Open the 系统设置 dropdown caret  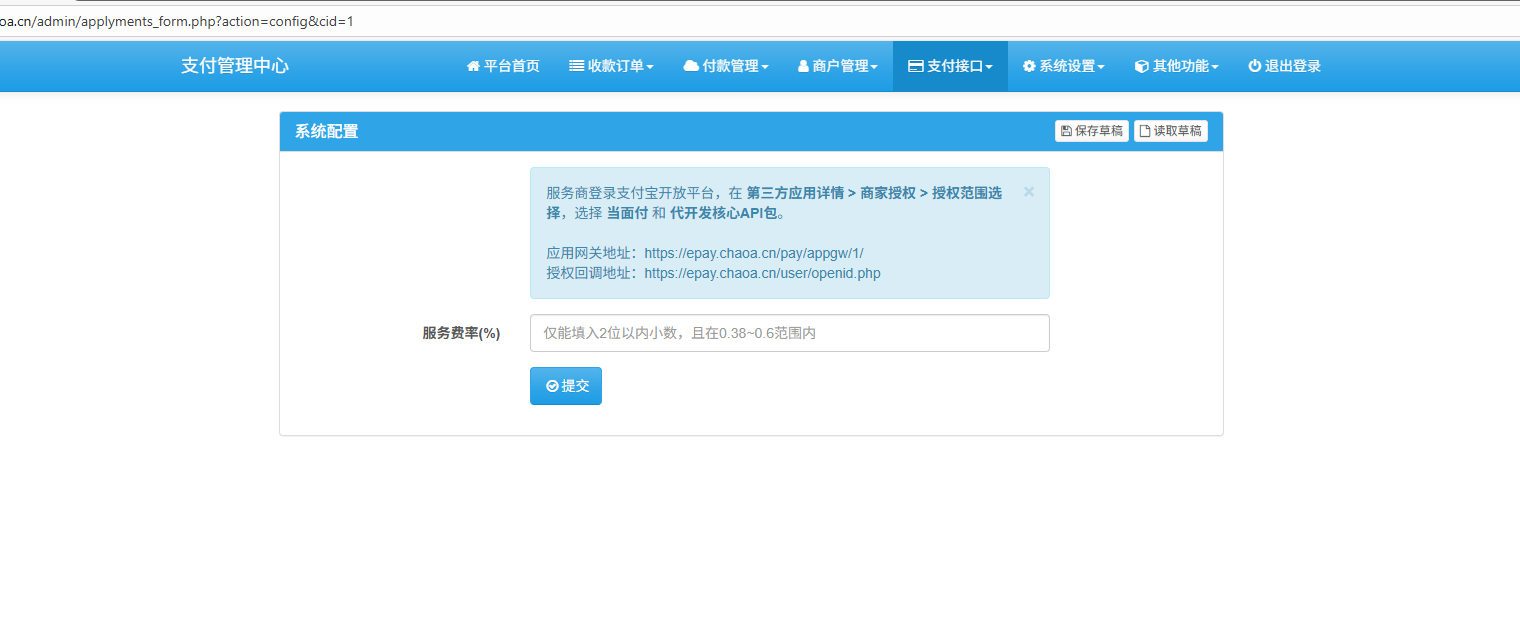coord(1101,67)
